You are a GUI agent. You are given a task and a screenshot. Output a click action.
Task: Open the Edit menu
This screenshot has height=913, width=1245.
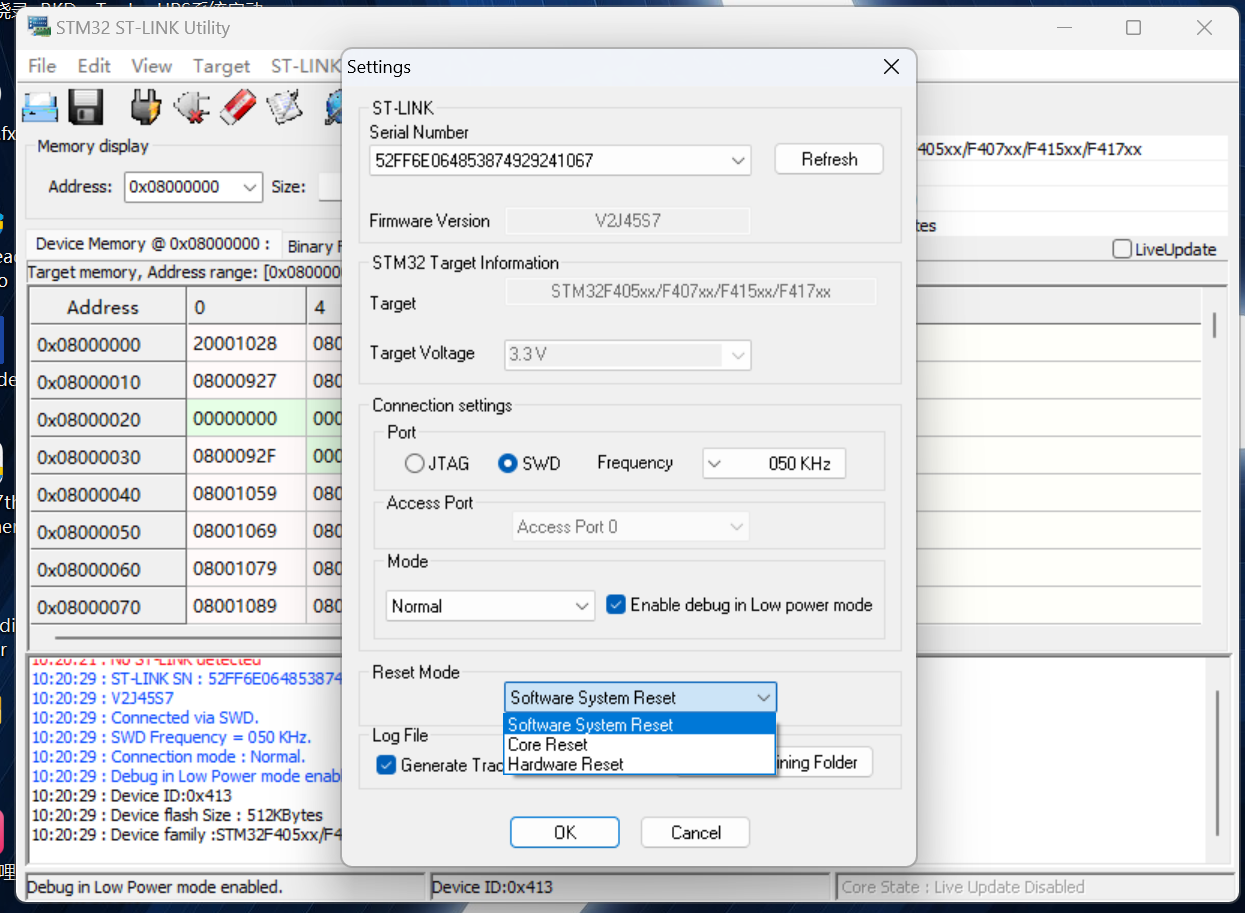pos(94,66)
